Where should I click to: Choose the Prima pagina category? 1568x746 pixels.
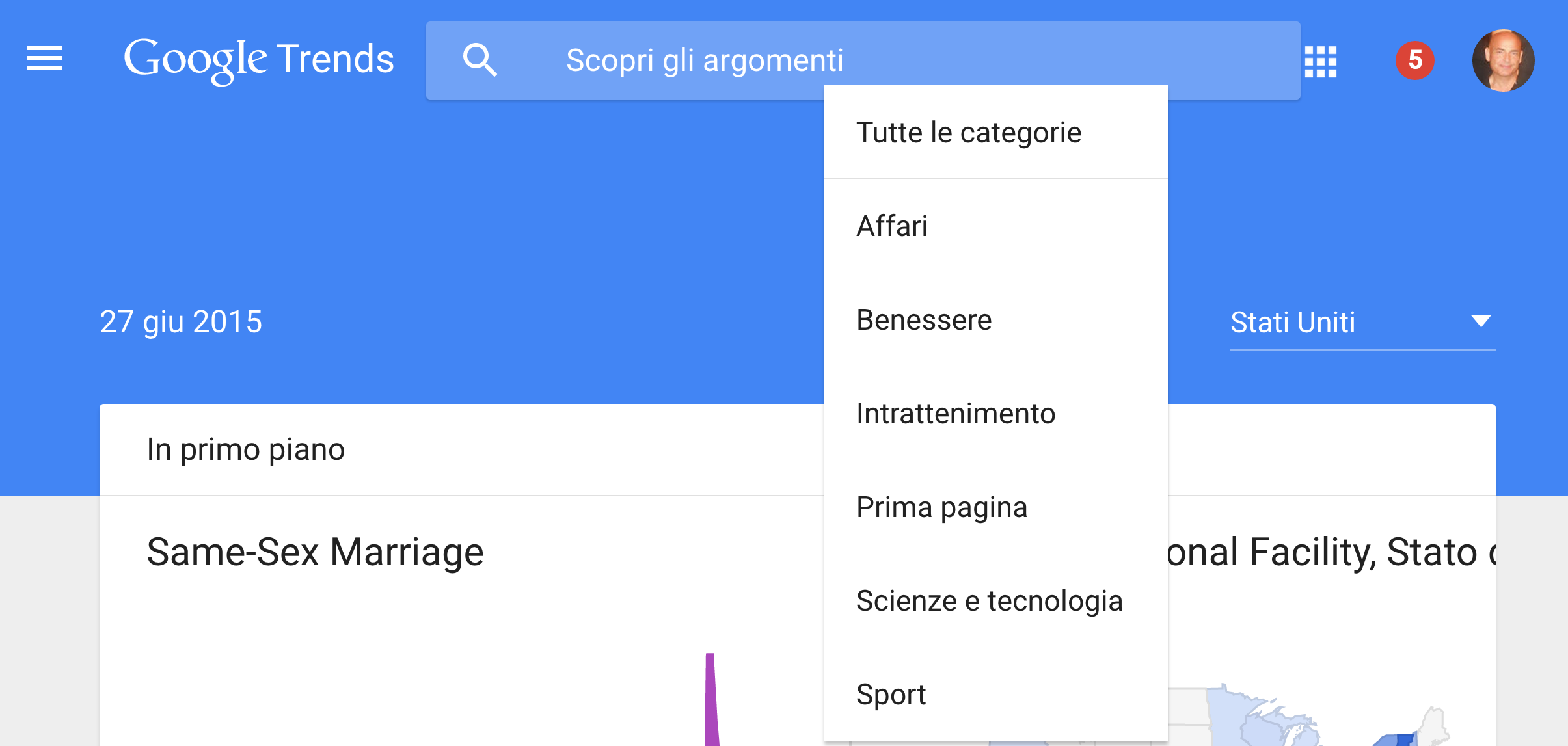click(941, 507)
